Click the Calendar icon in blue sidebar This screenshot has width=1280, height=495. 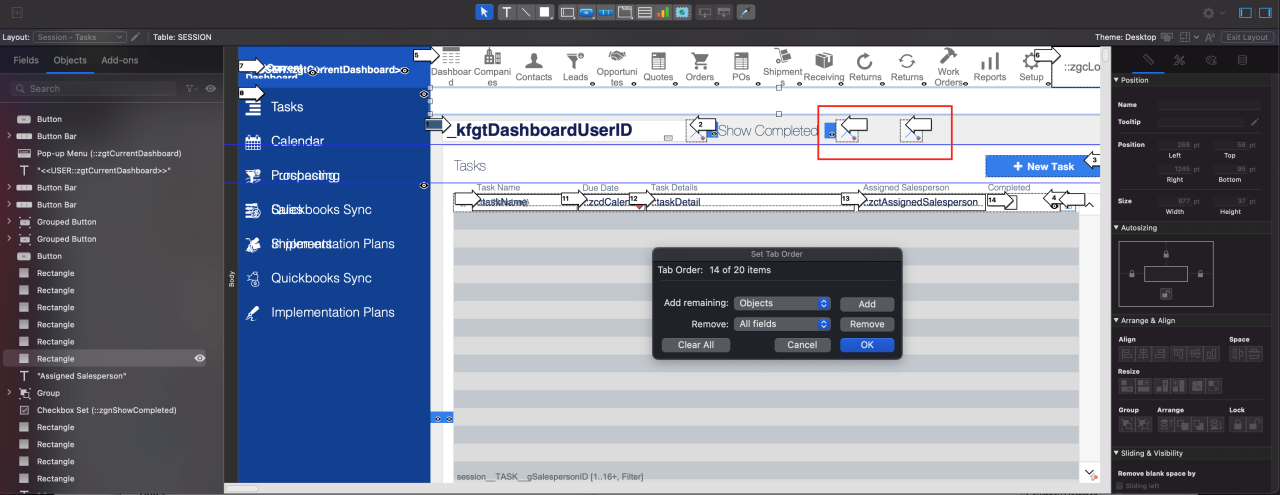click(253, 142)
